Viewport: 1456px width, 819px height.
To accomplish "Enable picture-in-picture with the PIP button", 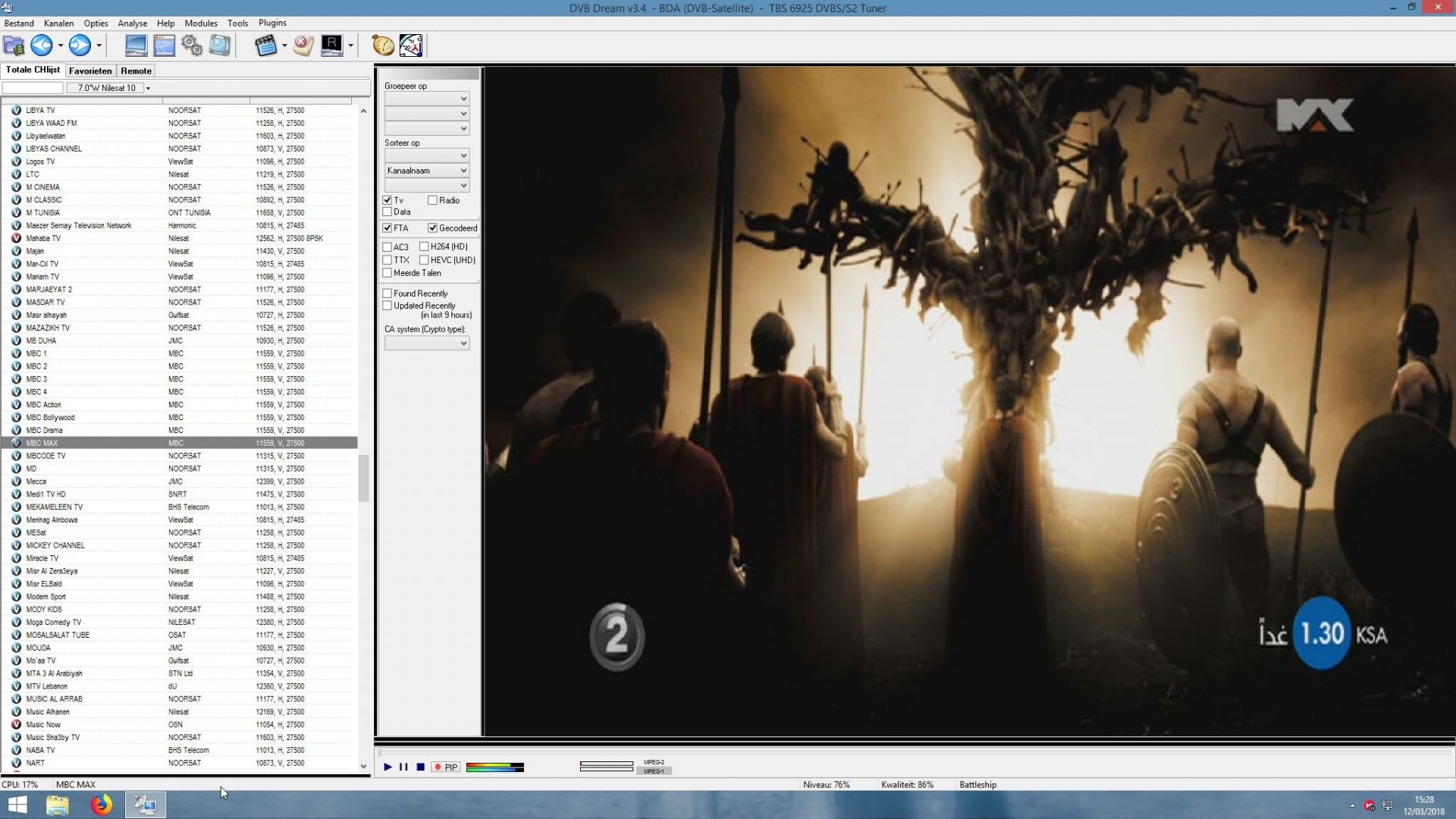I will (x=446, y=767).
